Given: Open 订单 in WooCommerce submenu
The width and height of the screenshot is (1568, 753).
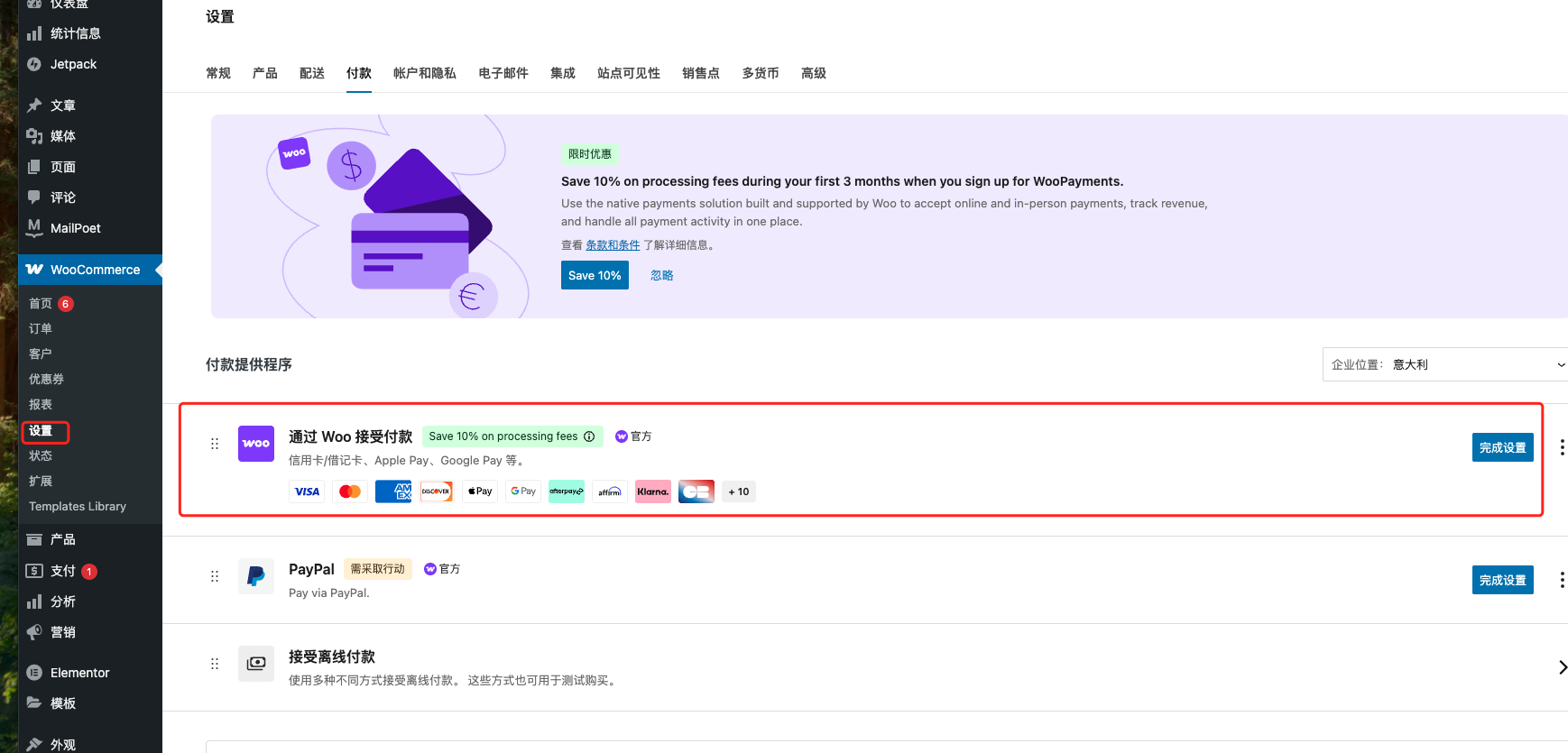Looking at the screenshot, I should pos(41,329).
